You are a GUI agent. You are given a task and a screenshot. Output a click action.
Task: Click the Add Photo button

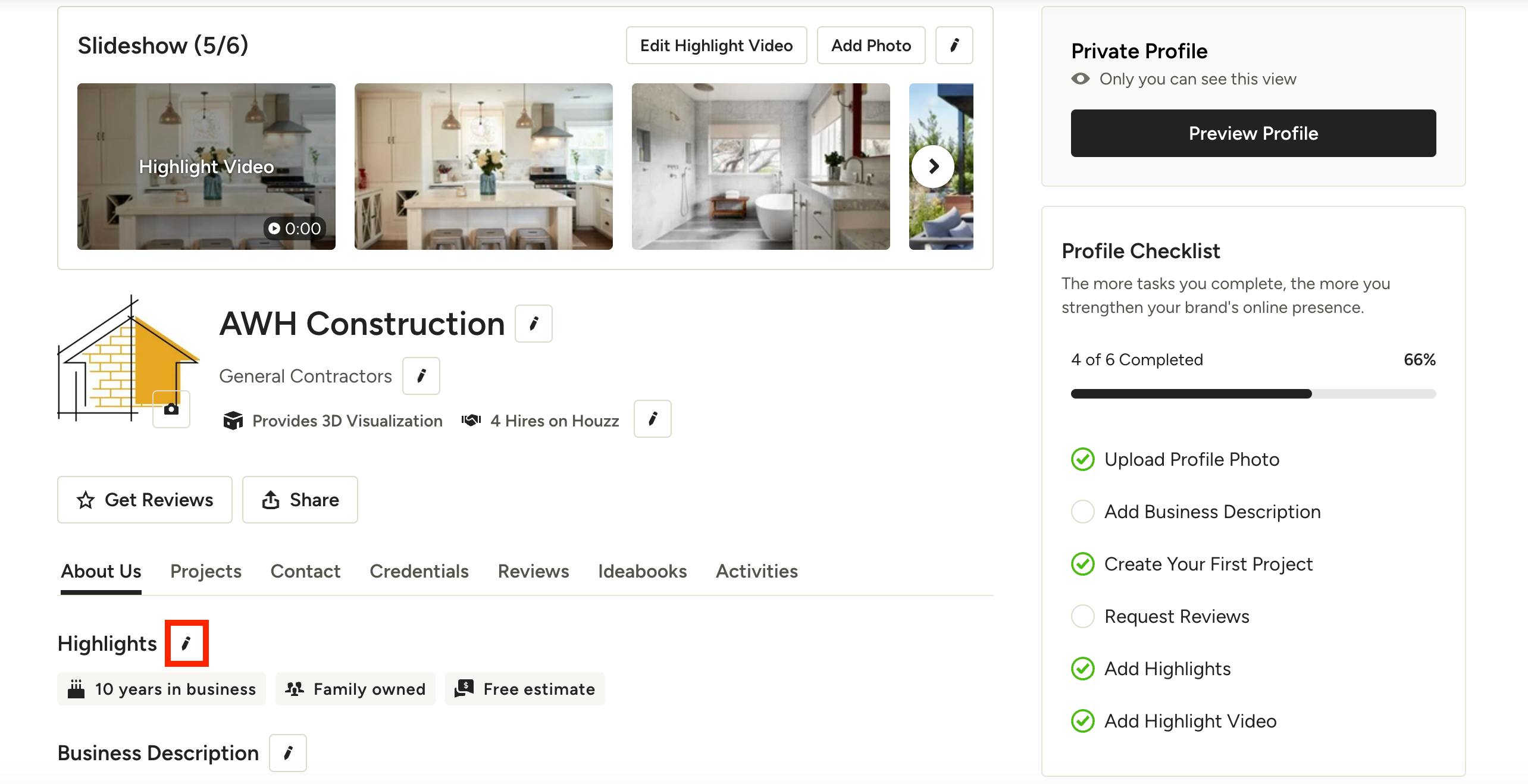pyautogui.click(x=871, y=45)
